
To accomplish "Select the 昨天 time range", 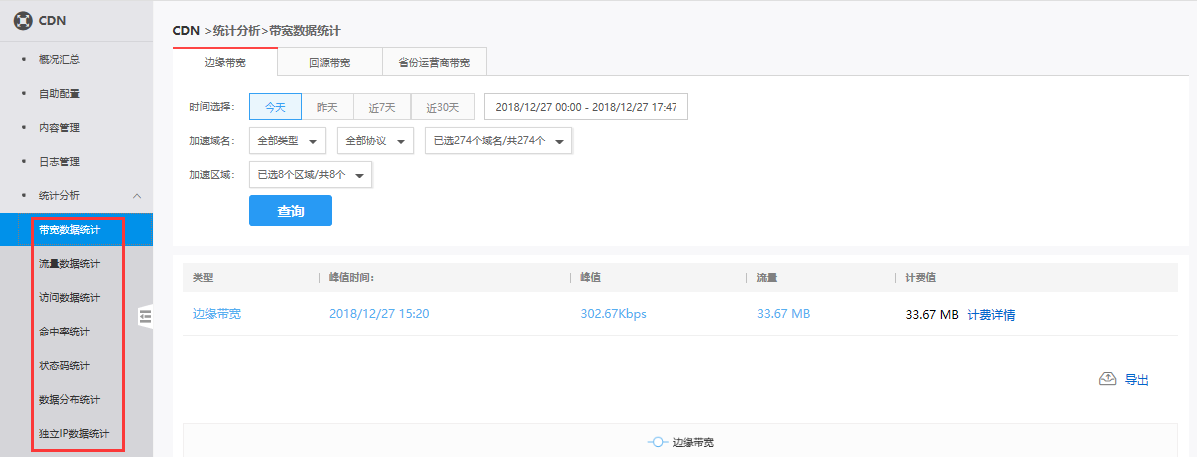I will (x=327, y=107).
